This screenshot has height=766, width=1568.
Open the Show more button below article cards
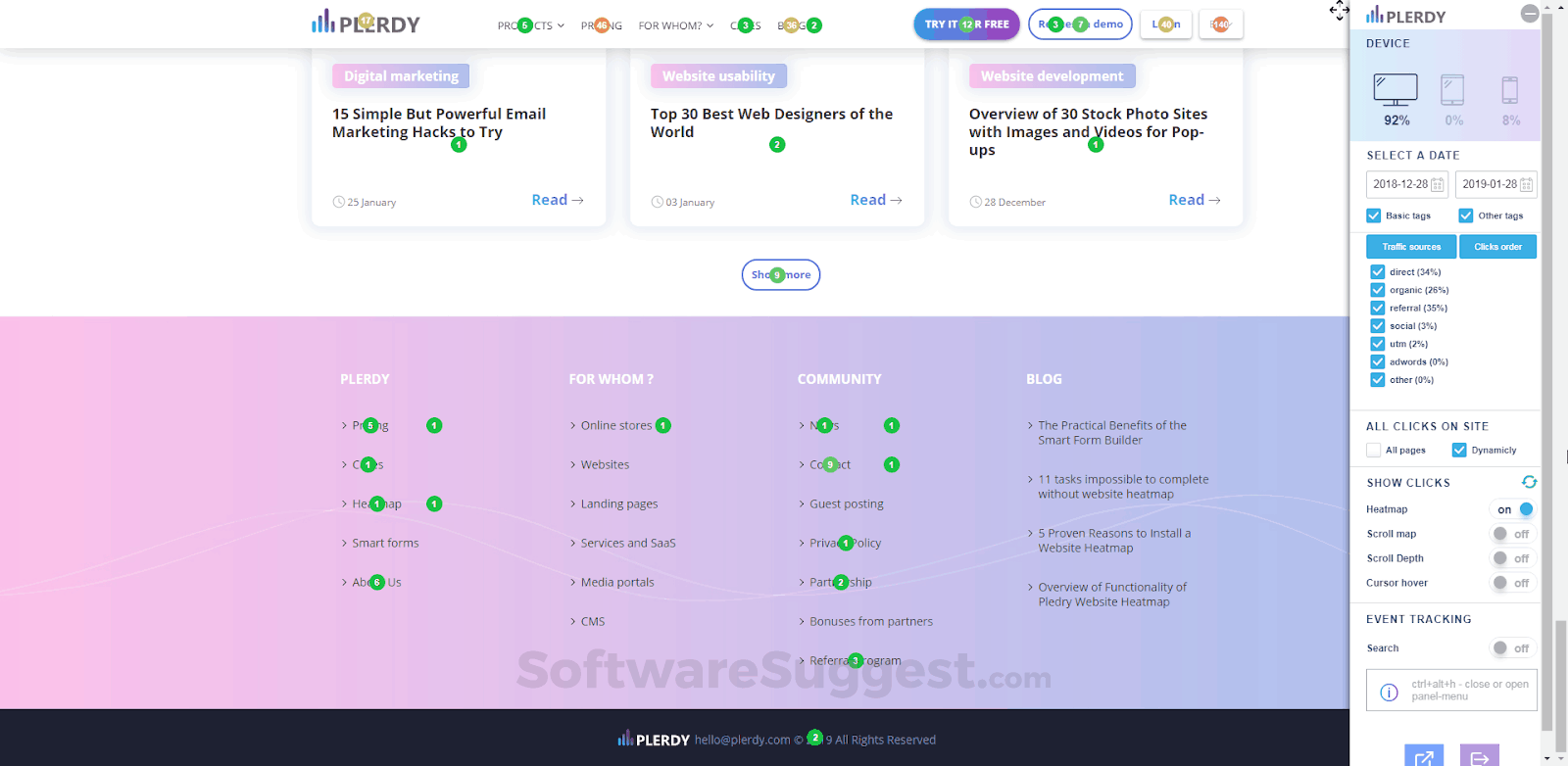(780, 274)
